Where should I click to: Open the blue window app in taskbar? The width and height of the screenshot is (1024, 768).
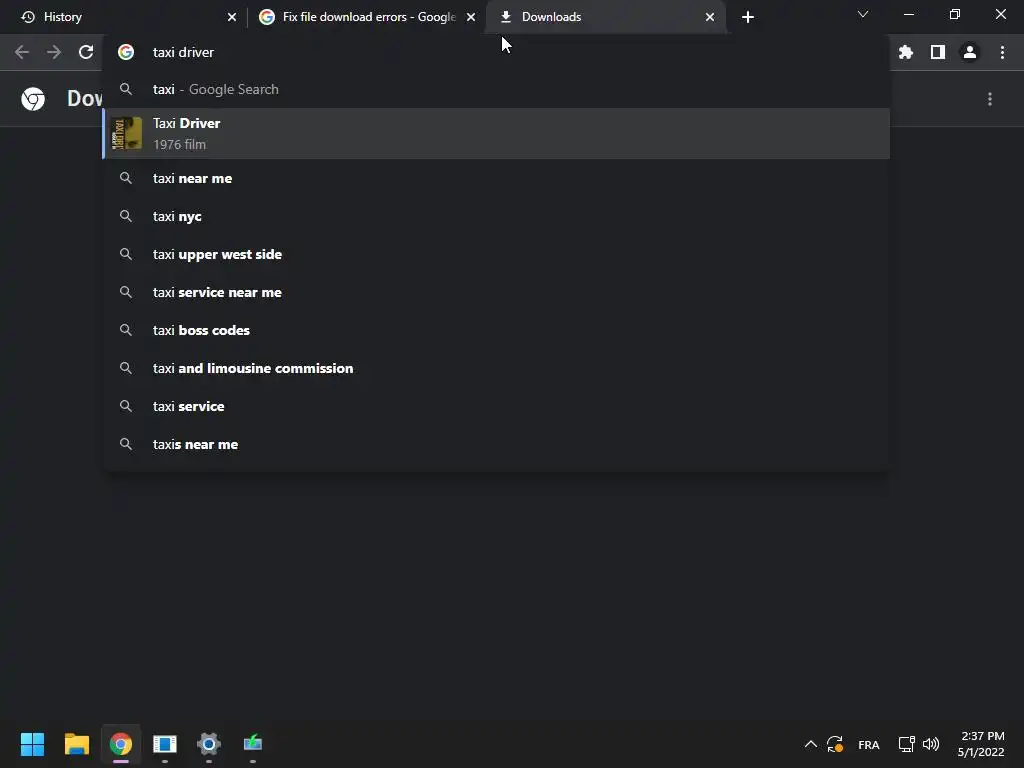[165, 744]
